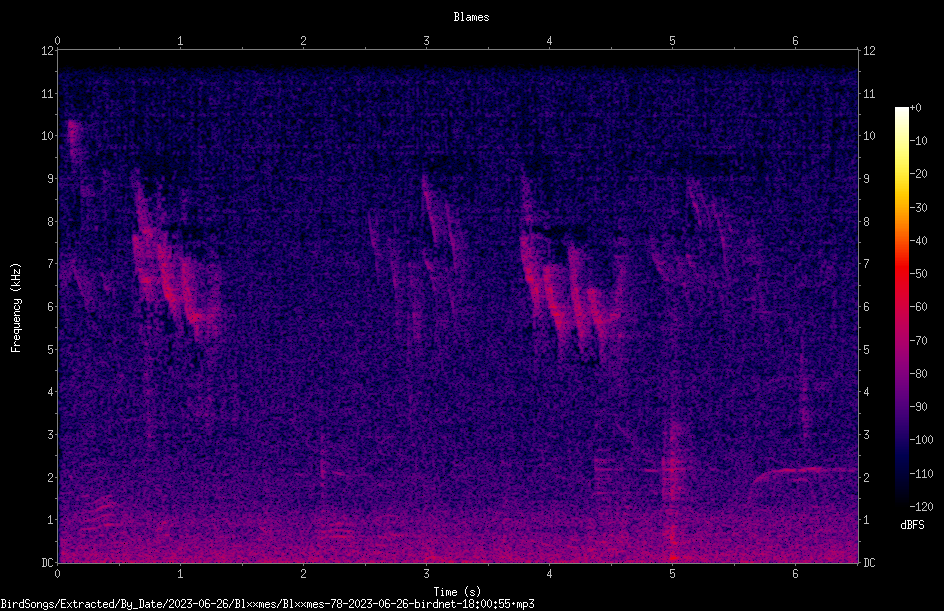Click the "4" kHz tick on the left frequency axis

click(51, 392)
